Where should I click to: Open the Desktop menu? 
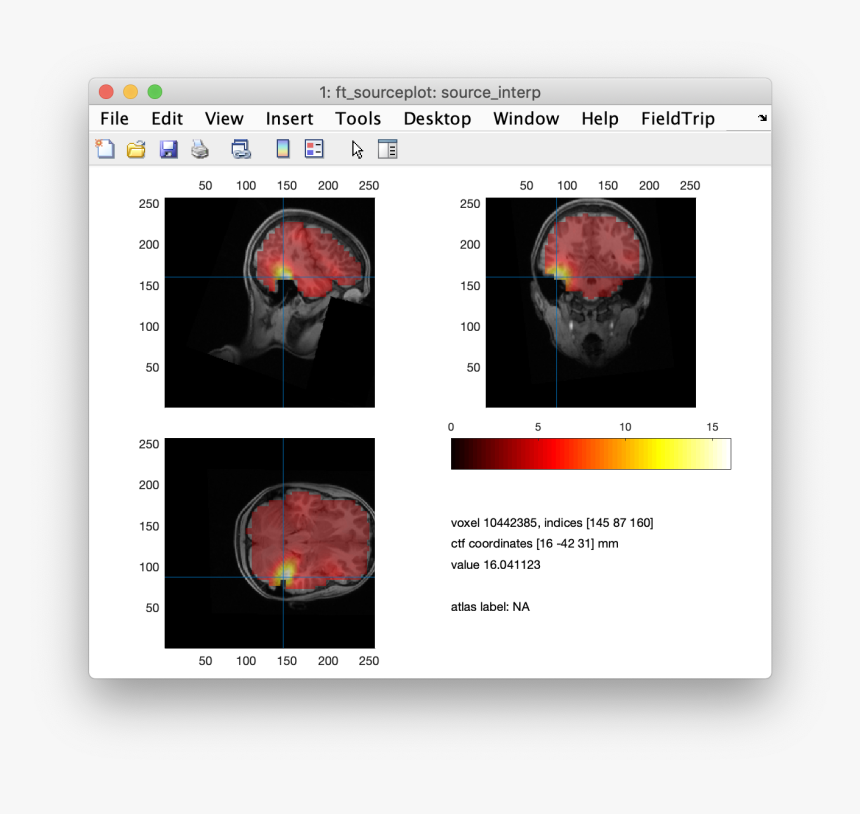[437, 118]
